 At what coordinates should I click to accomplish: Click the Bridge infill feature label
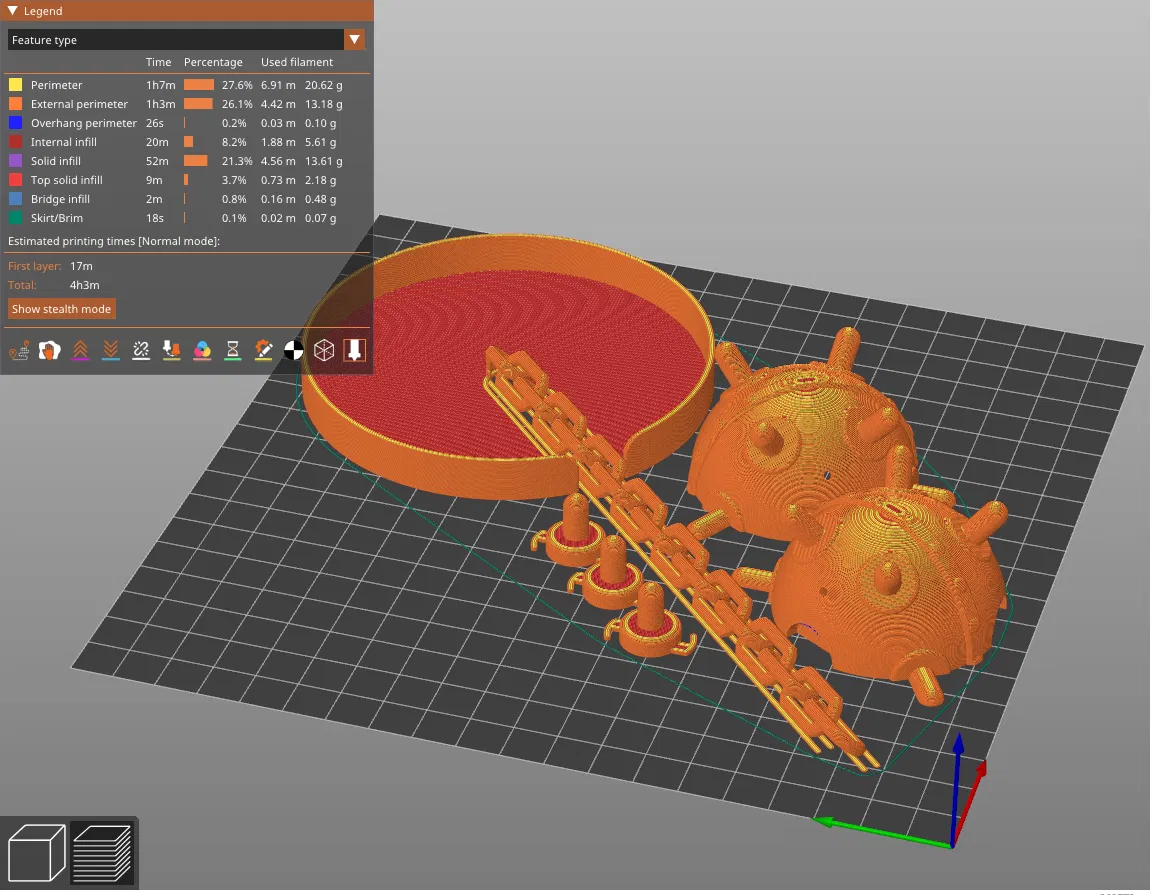tap(60, 199)
